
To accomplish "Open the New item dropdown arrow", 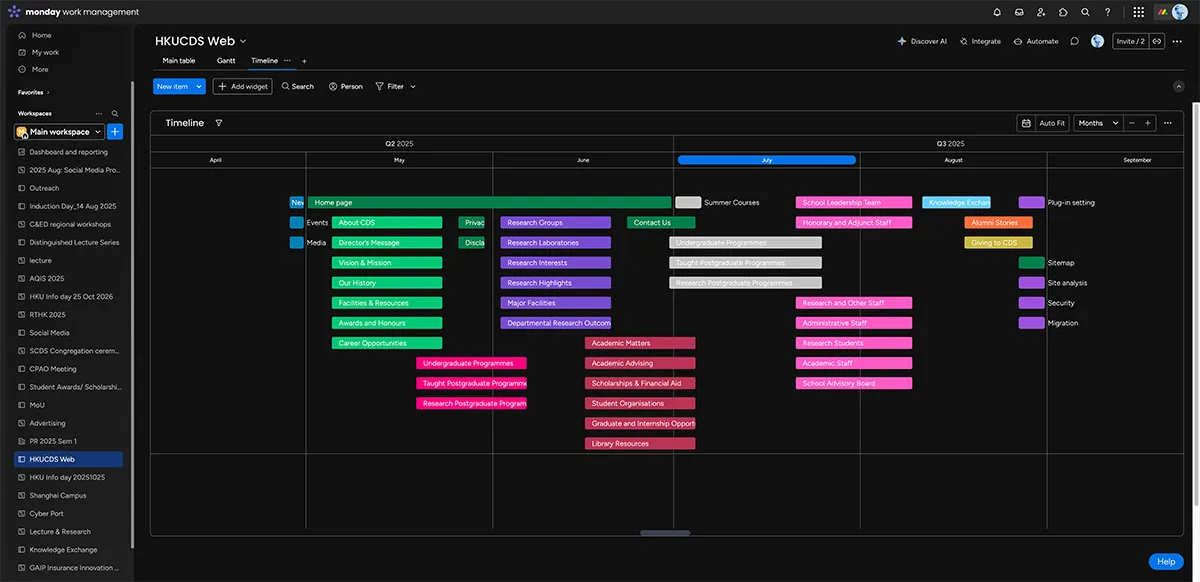I will coord(199,87).
